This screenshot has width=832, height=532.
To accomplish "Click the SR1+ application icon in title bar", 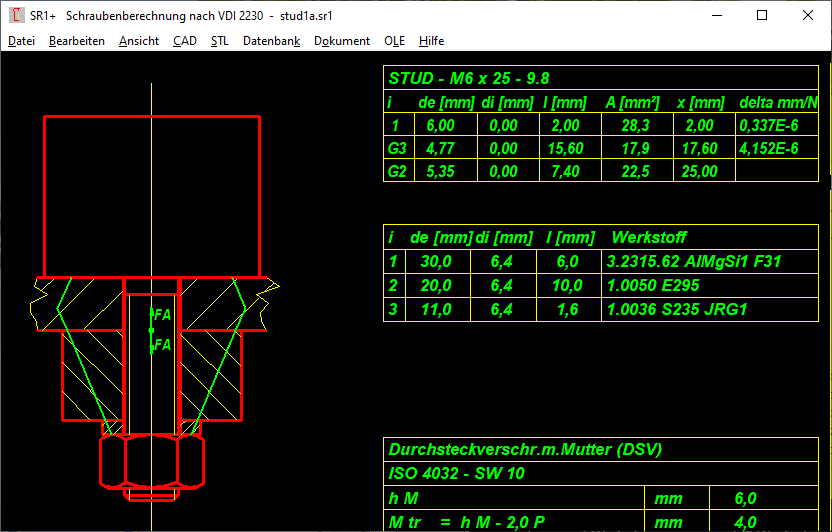I will pyautogui.click(x=16, y=15).
